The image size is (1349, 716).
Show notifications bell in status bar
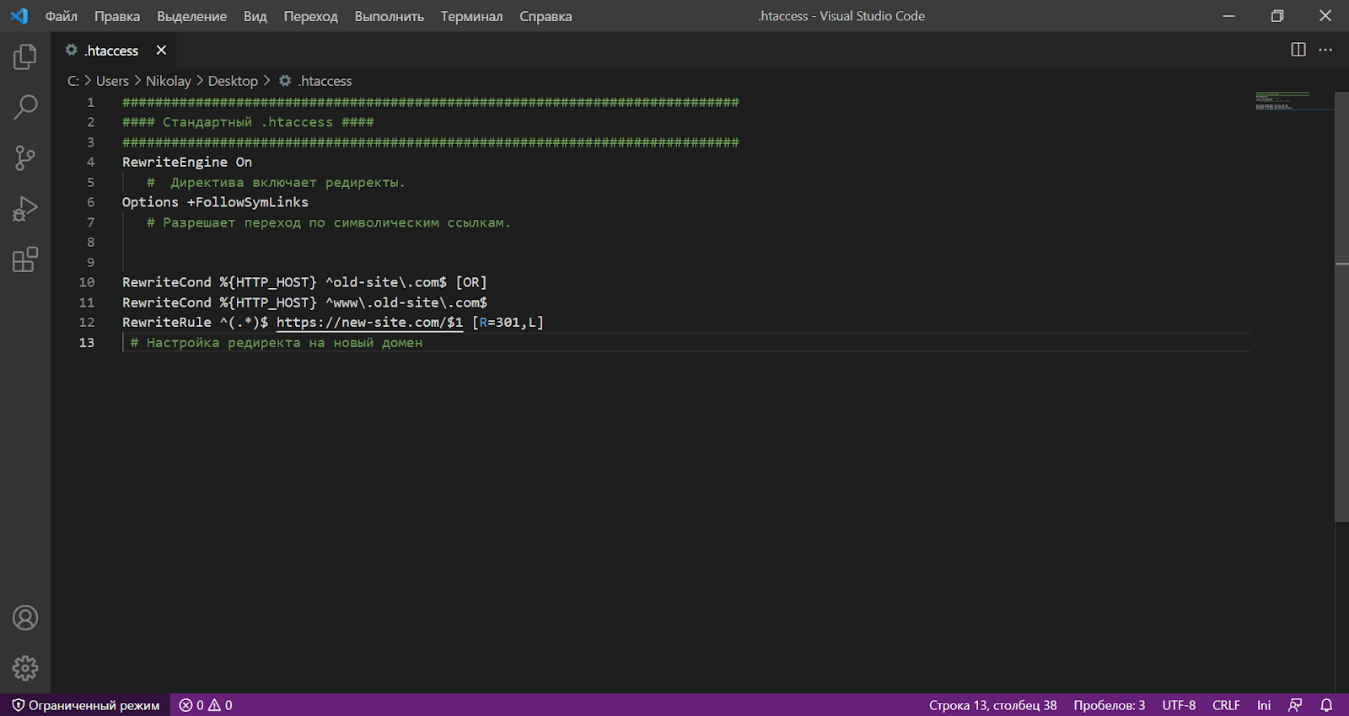tap(1326, 705)
